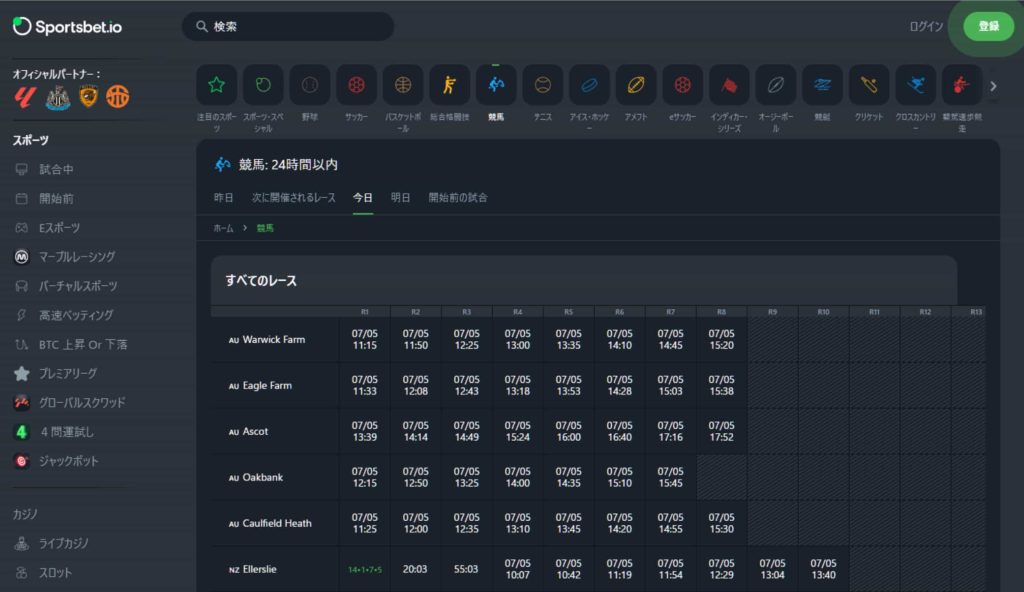Viewport: 1024px width, 592px height.
Task: Switch to the 明日 tab
Action: [x=400, y=197]
